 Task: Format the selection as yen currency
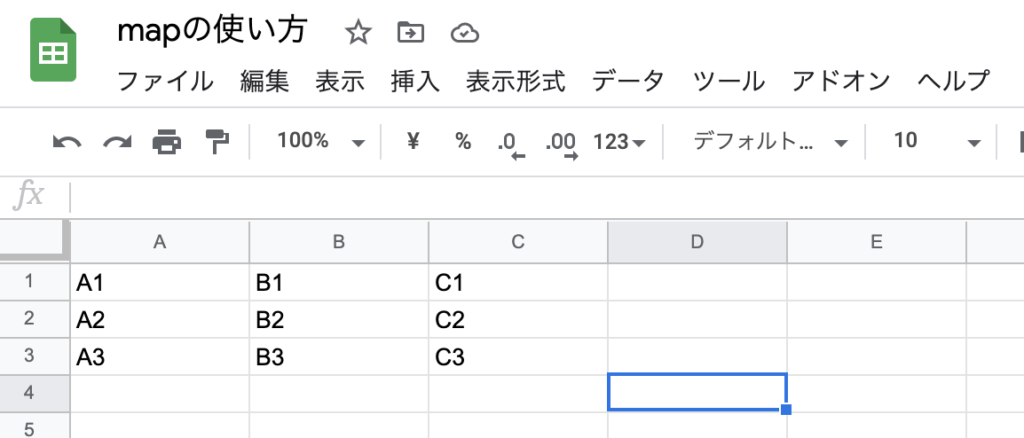click(413, 140)
